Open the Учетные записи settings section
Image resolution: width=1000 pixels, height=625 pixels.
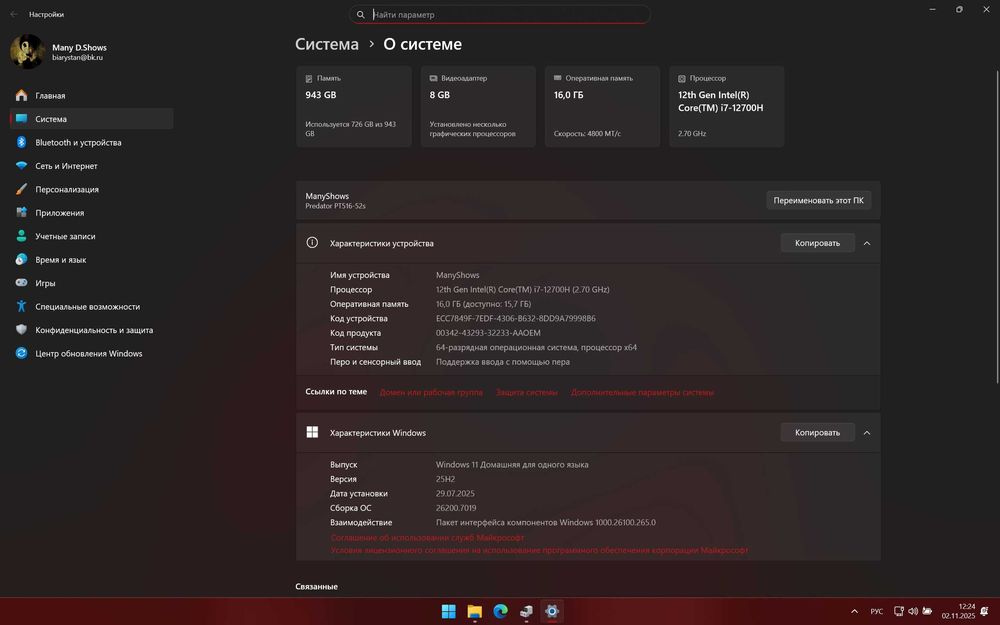pos(91,236)
